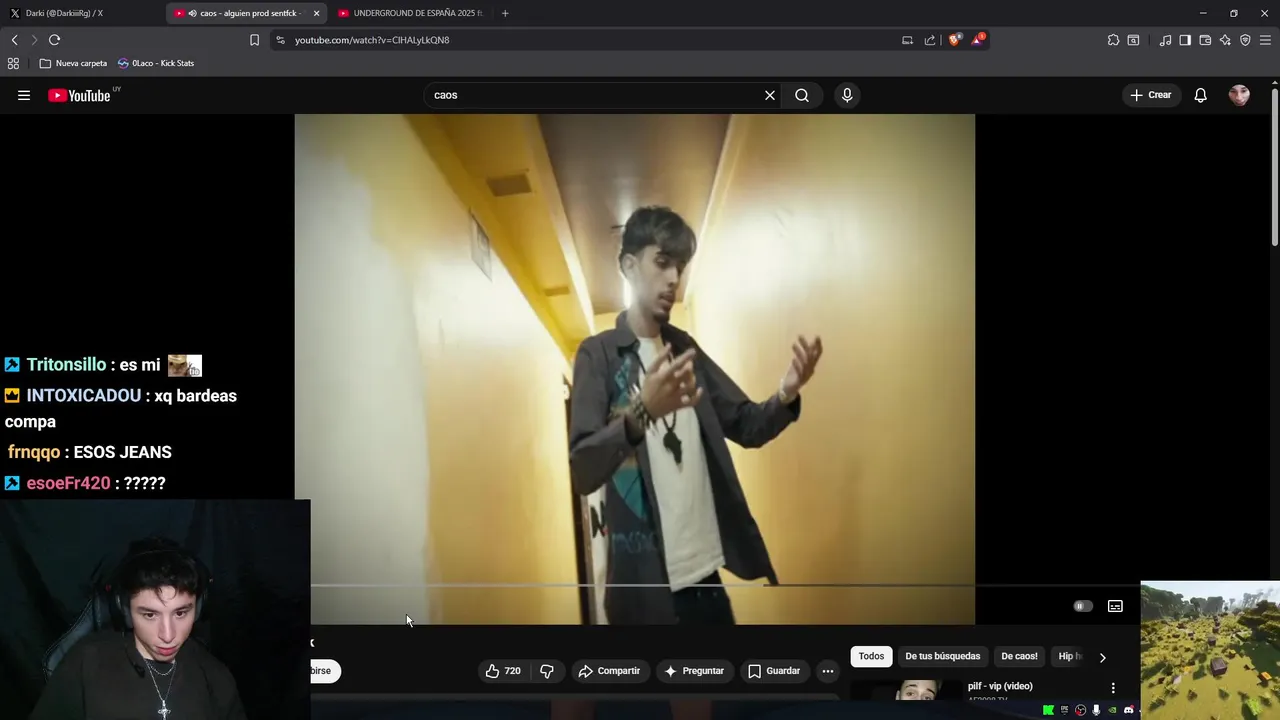The height and width of the screenshot is (720, 1280).
Task: Open '0Laco - Kick Stats' bookmark
Action: coord(156,63)
